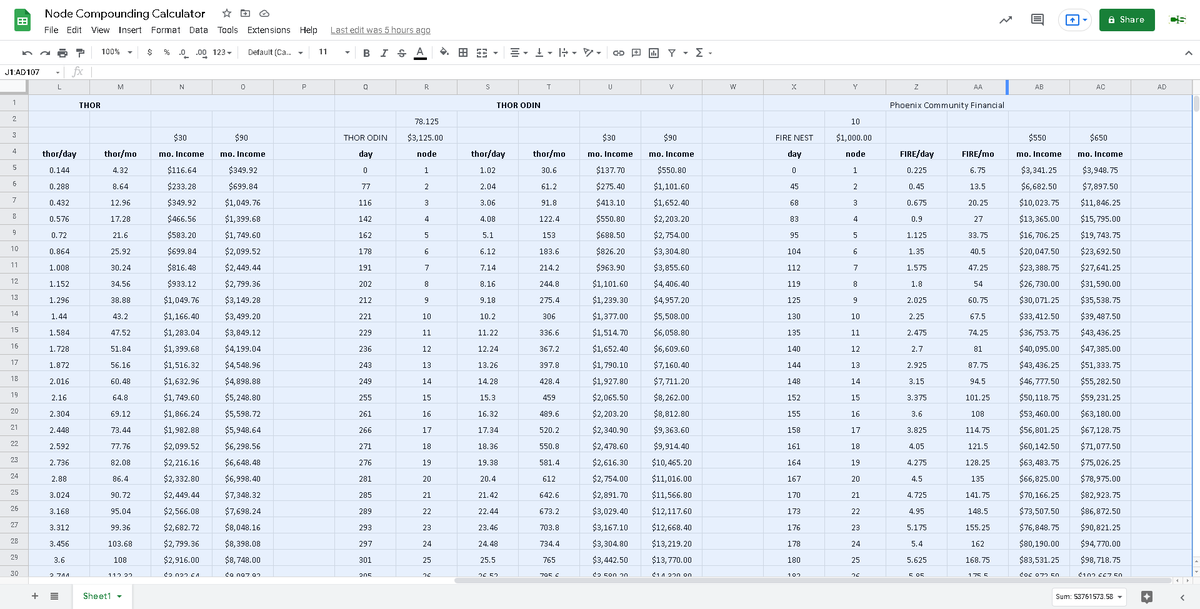The image size is (1200, 609).
Task: Open 'Last edit was 5 hours ago' history
Action: [380, 30]
